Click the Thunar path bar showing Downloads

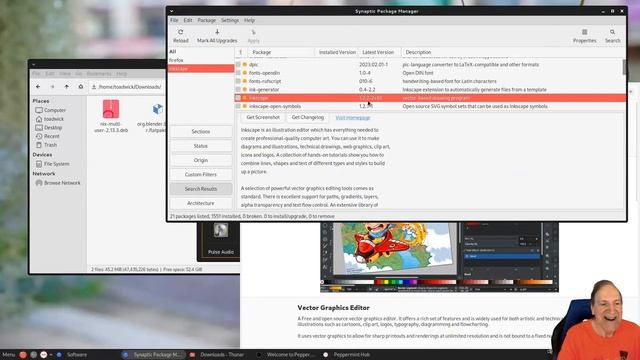pyautogui.click(x=127, y=87)
